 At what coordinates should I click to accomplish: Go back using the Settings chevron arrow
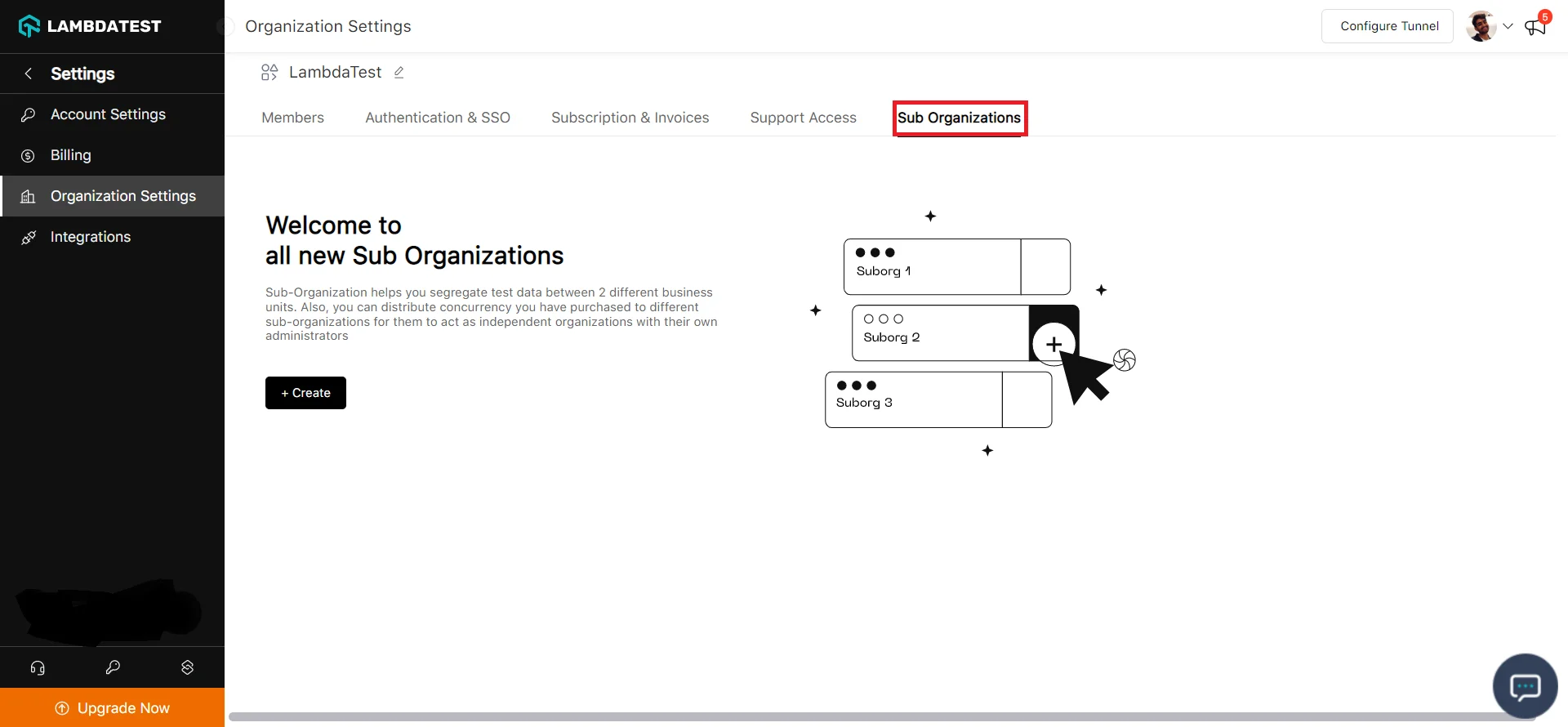(x=29, y=74)
